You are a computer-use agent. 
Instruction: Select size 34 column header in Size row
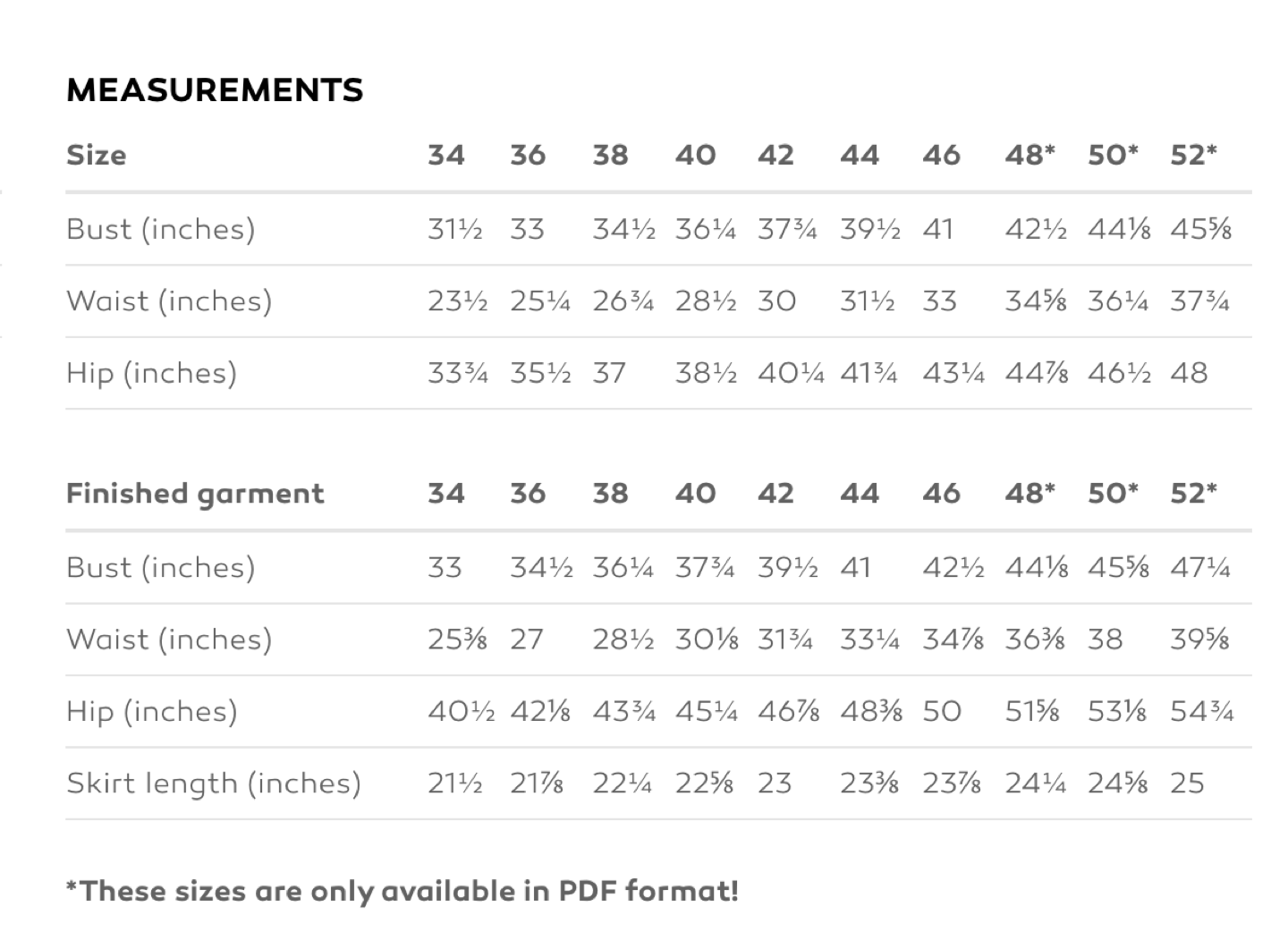click(x=445, y=155)
